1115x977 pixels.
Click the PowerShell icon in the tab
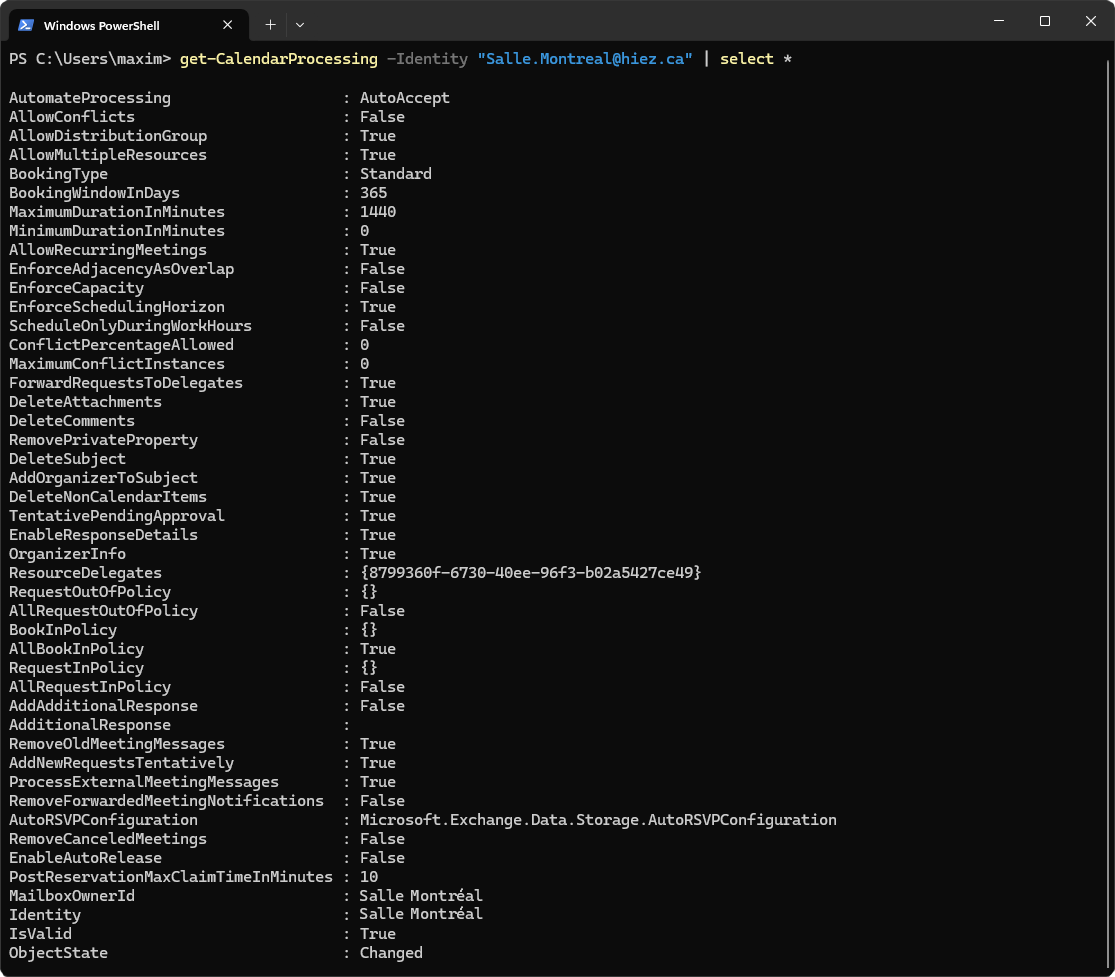tap(26, 25)
